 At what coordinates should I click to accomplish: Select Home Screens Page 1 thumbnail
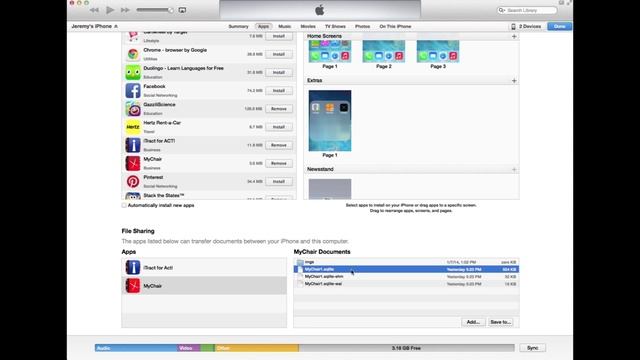[x=330, y=51]
